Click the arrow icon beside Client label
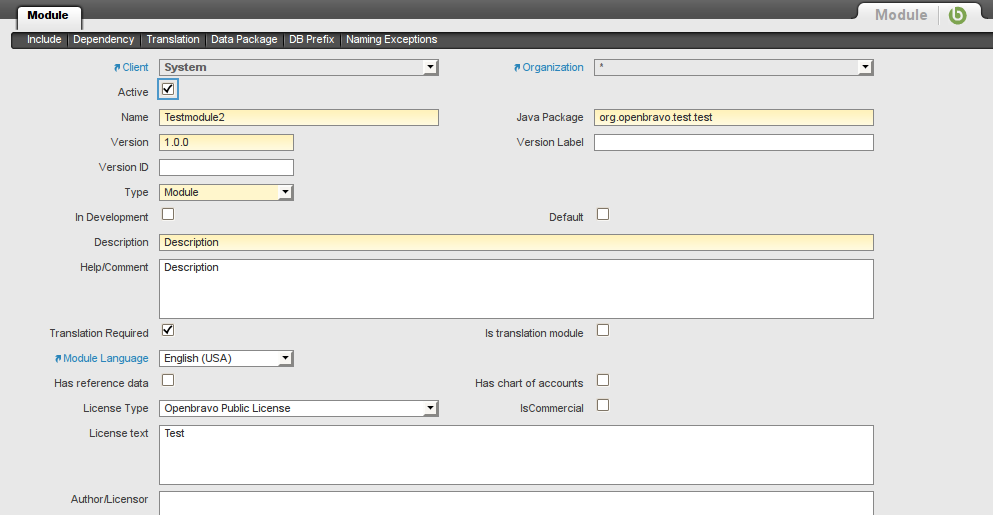 click(117, 68)
